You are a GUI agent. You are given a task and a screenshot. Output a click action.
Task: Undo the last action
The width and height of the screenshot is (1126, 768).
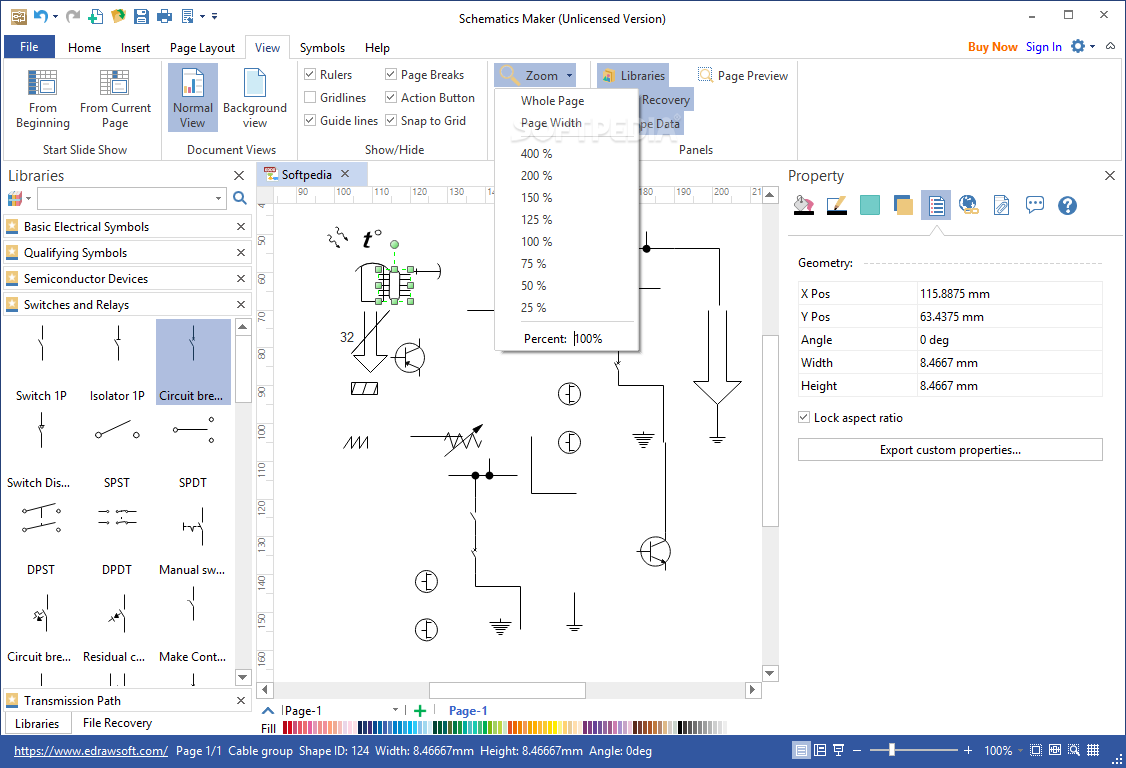(x=40, y=16)
